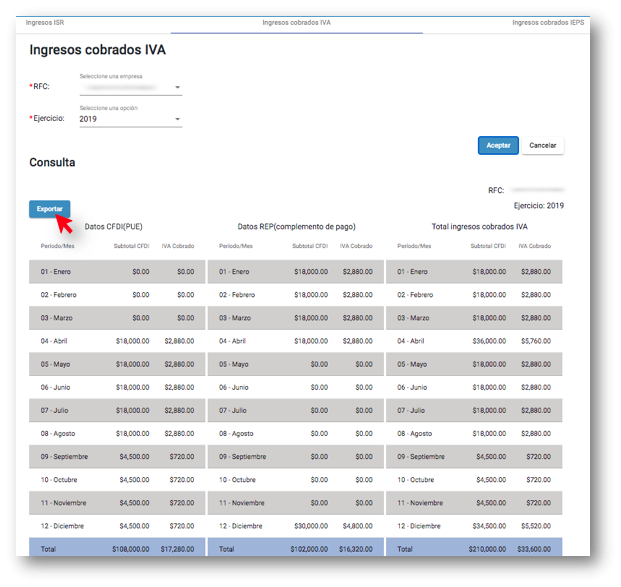This screenshot has height=587, width=621.
Task: Click $17,280.00 total IVA in CFDI(PUE) table
Action: pos(177,549)
